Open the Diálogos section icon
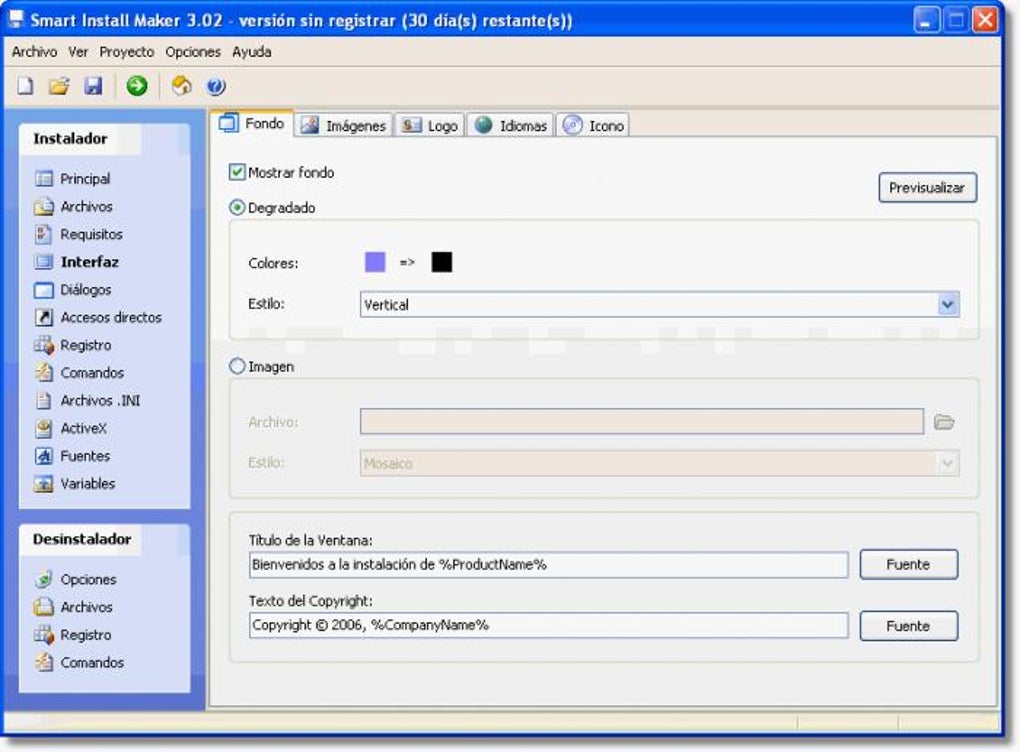1020x752 pixels. point(44,289)
